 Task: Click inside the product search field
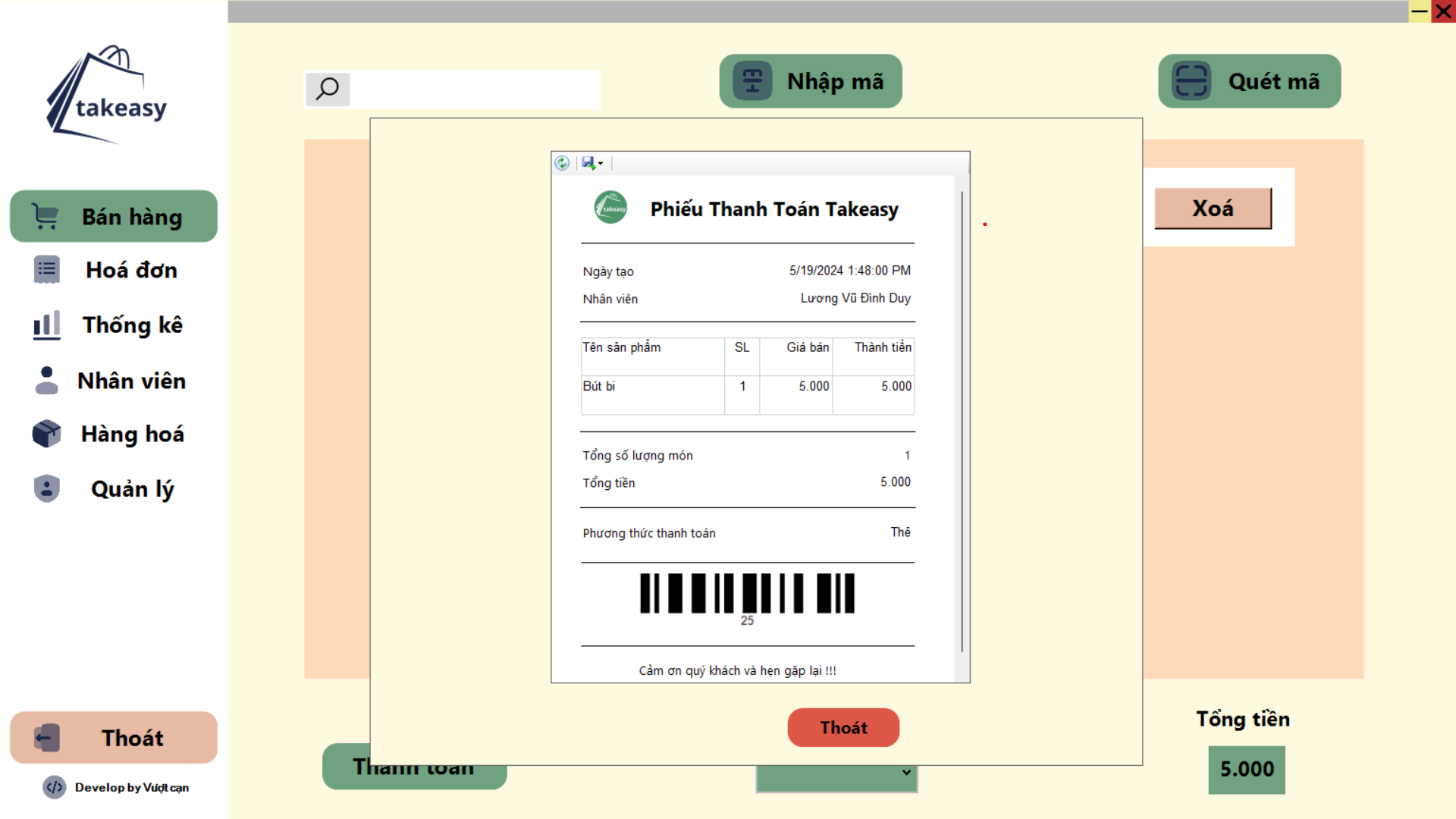pos(475,89)
